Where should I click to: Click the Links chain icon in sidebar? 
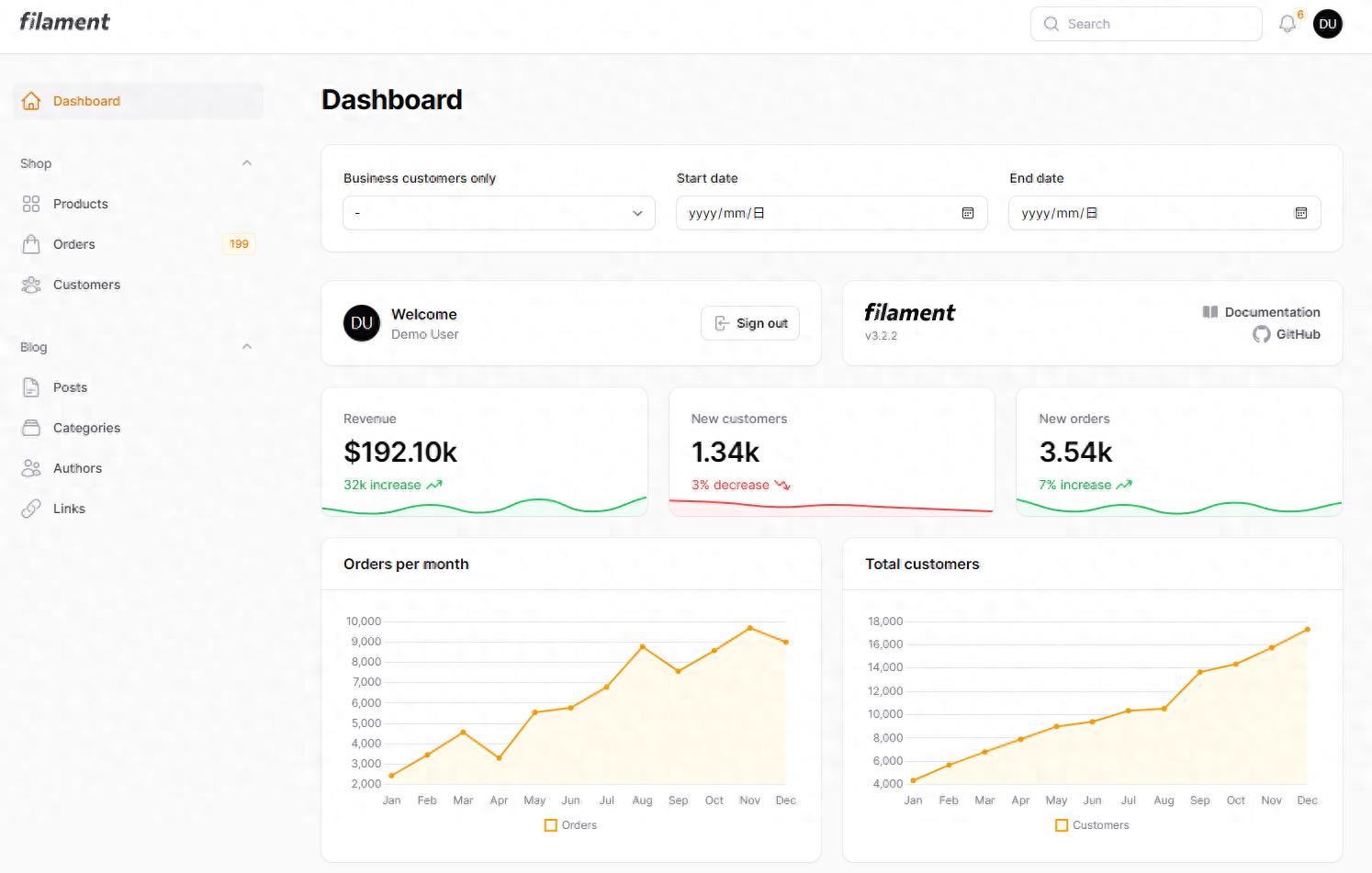(31, 509)
